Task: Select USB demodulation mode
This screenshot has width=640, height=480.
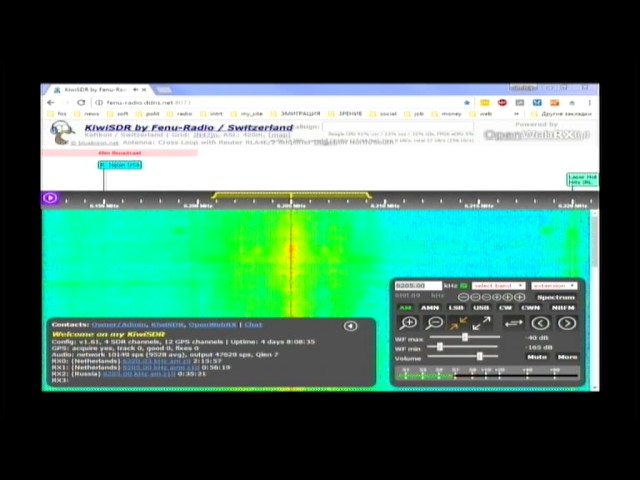Action: coord(481,308)
